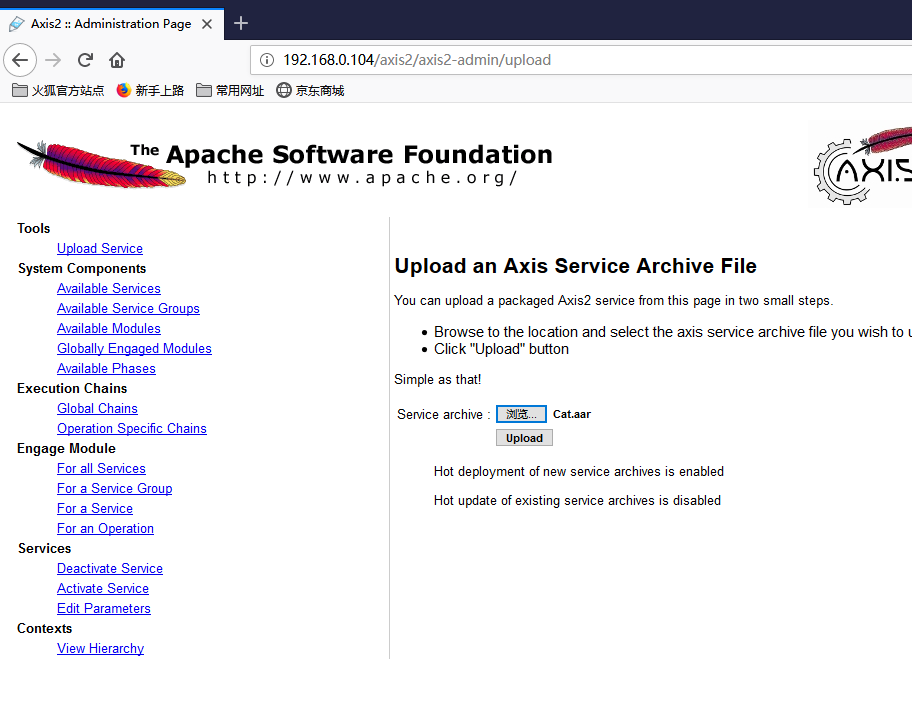Click the Upload an Axis Service Archive File title
Viewport: 912px width, 725px height.
(576, 266)
